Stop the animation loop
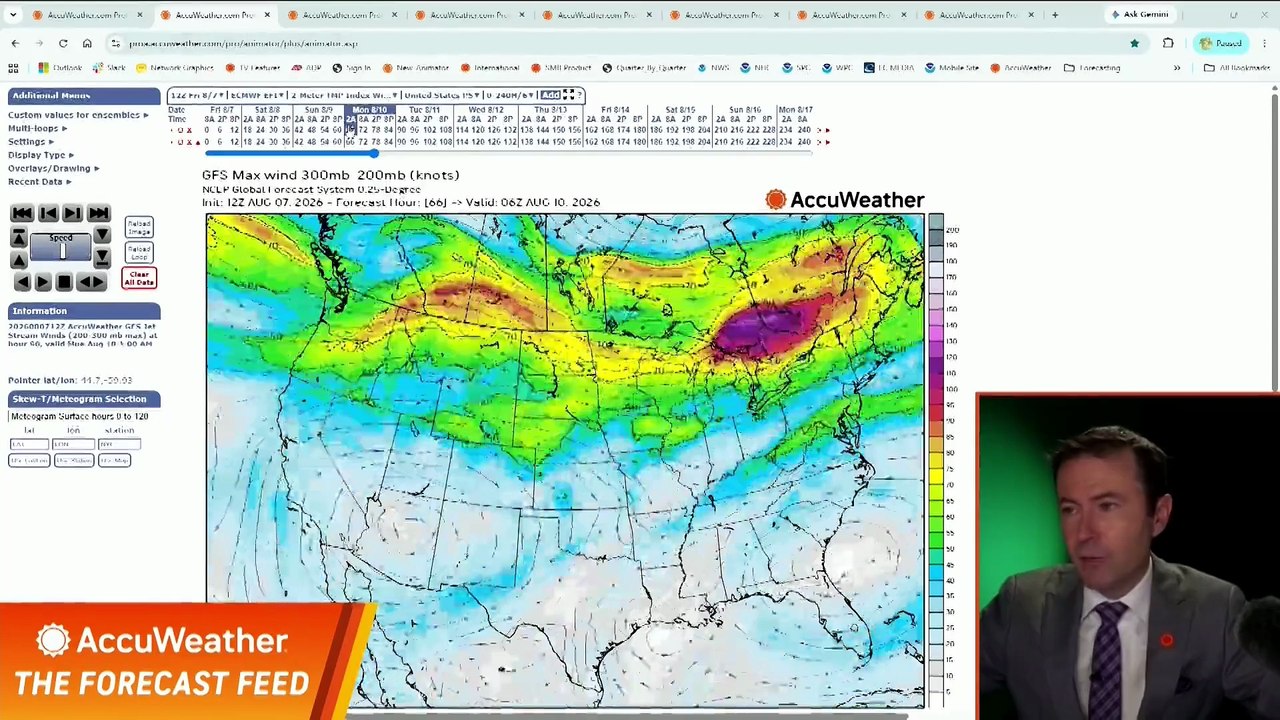 (x=64, y=283)
